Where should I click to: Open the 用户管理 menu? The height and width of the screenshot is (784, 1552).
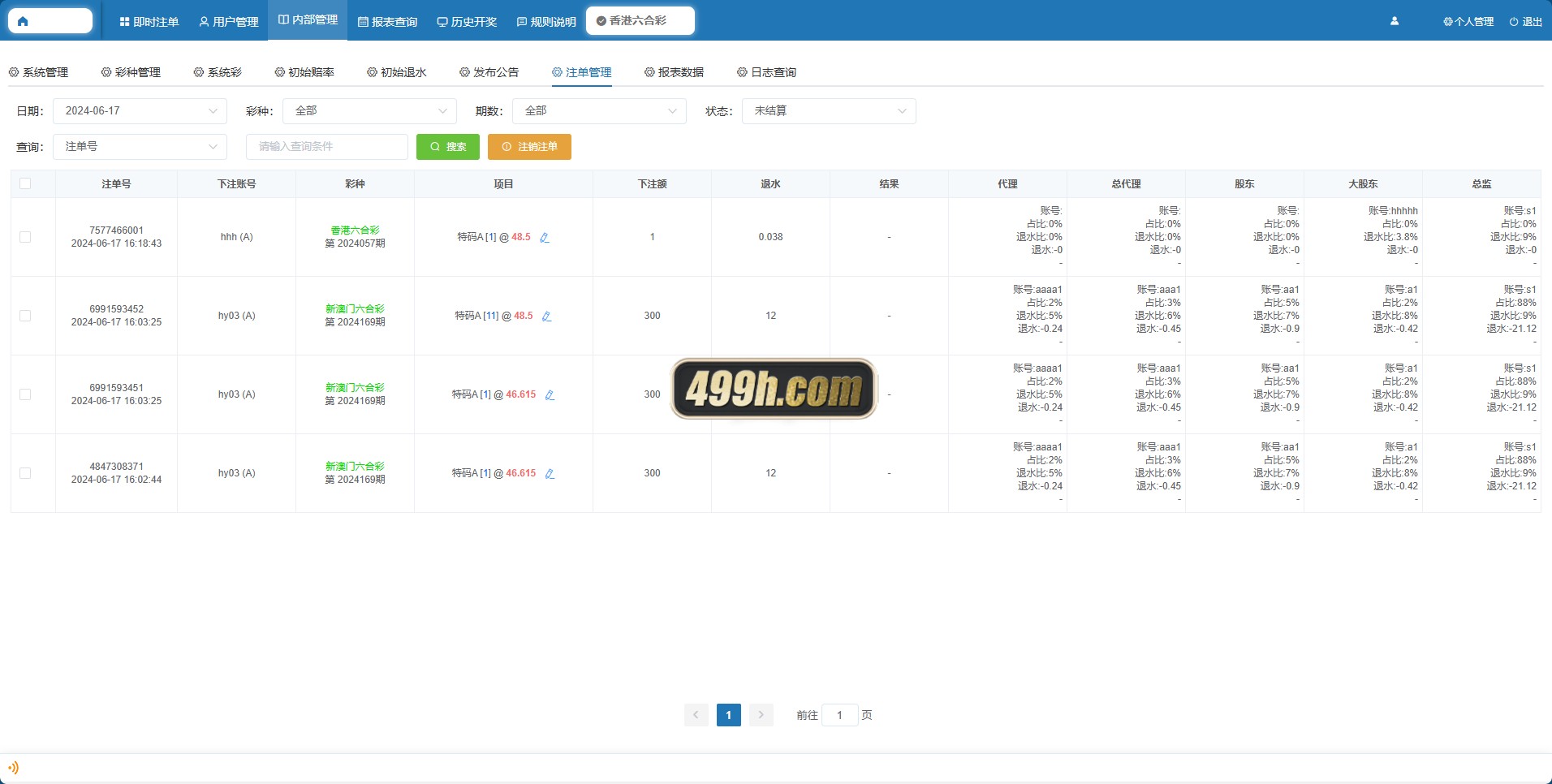229,22
